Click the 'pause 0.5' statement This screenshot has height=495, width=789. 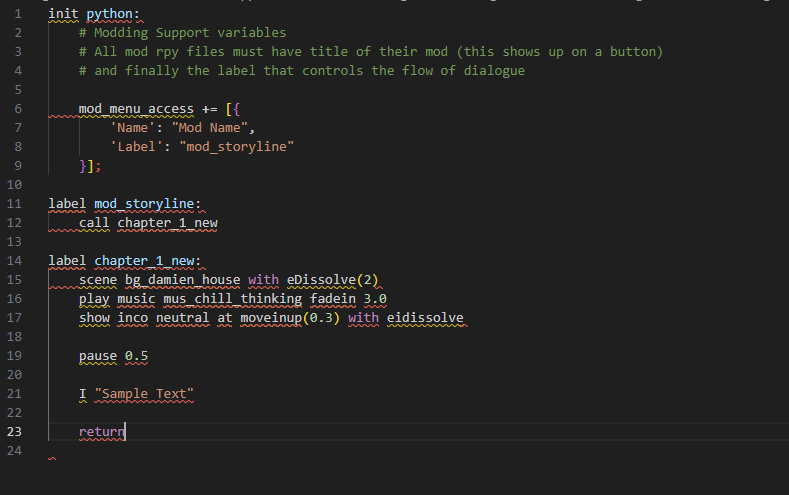113,356
